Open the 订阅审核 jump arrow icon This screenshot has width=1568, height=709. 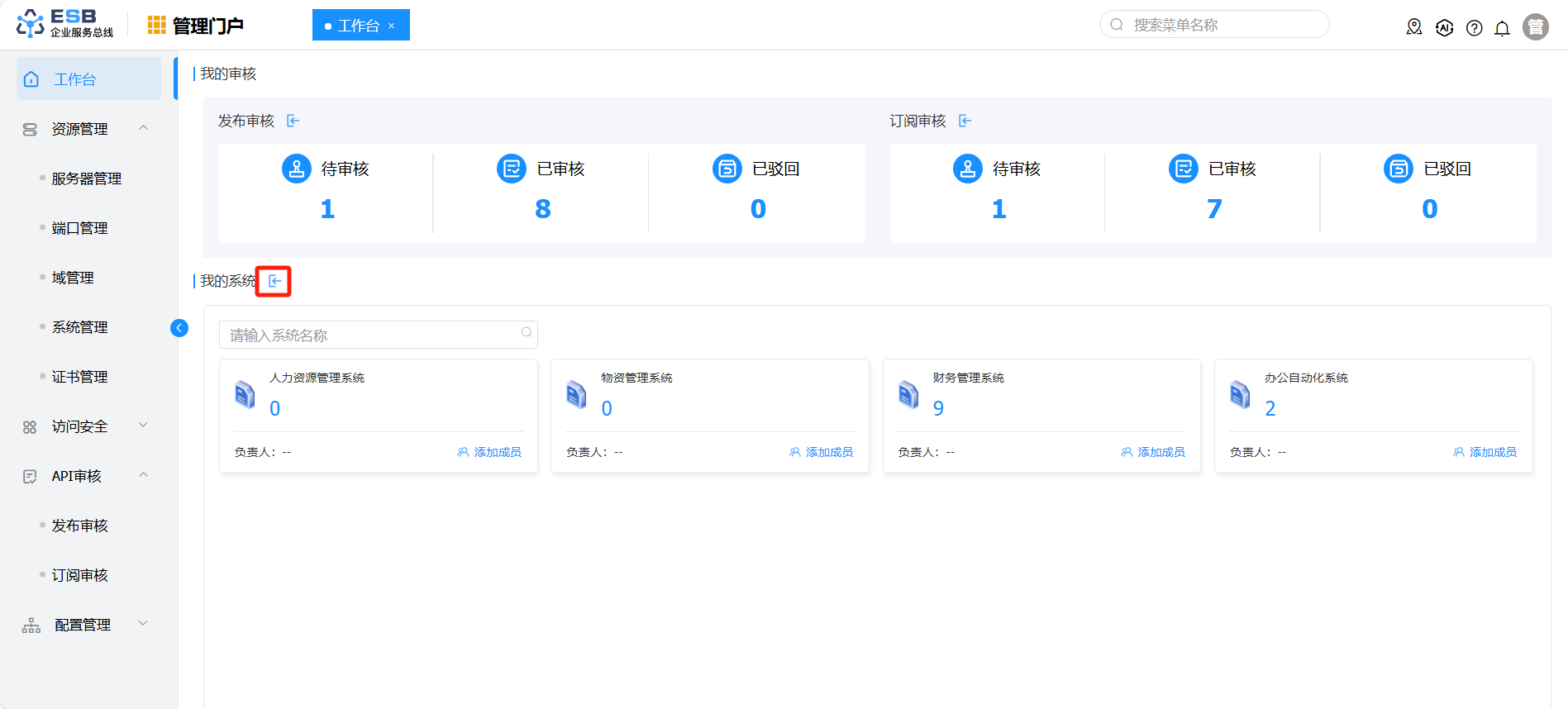(x=965, y=121)
